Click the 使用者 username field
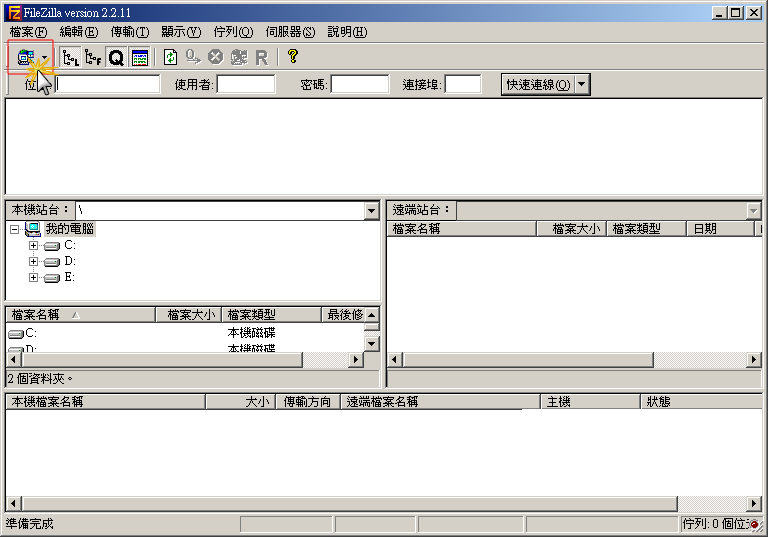768x537 pixels. (246, 84)
